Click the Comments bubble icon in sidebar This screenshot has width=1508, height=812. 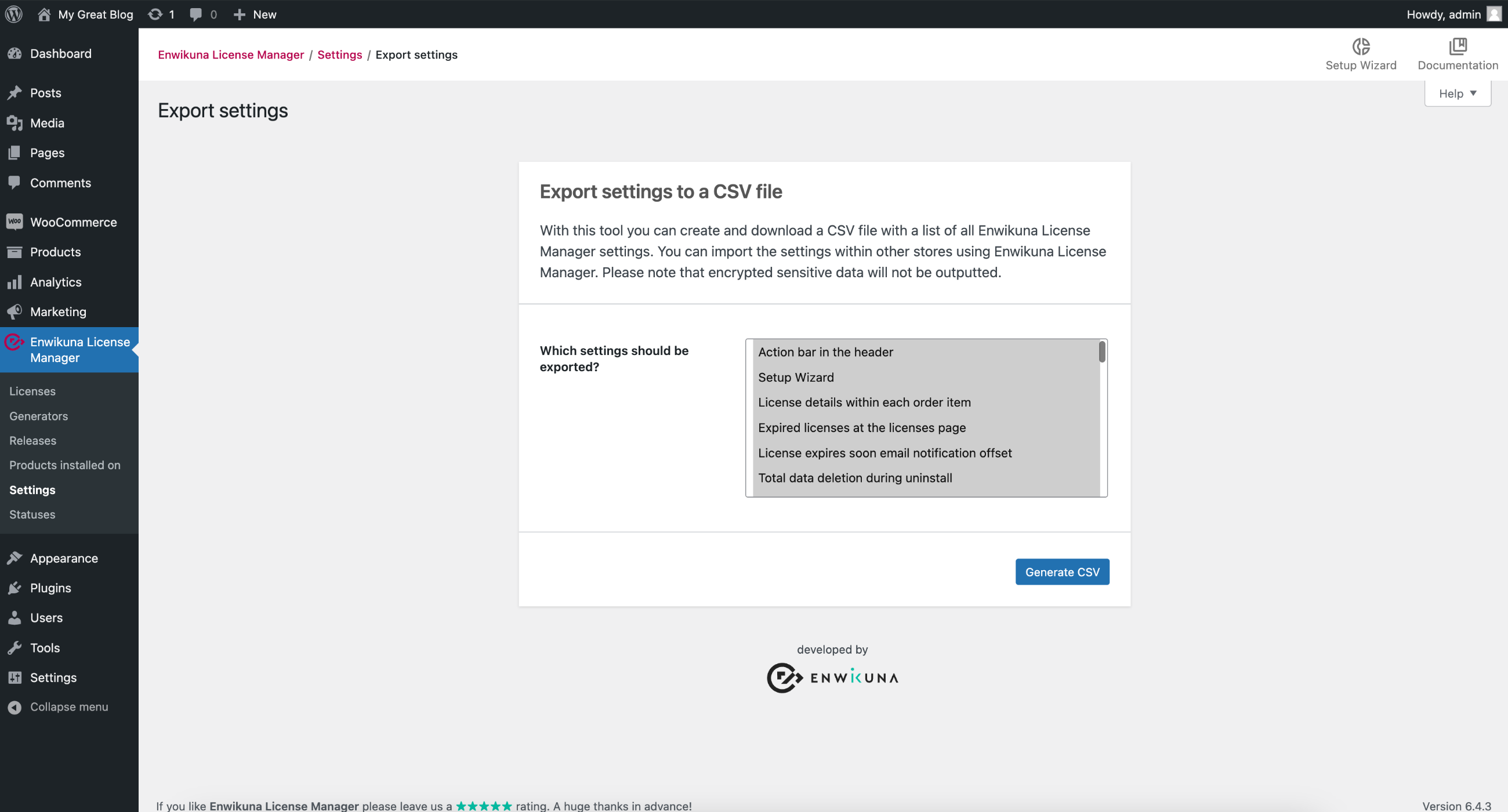tap(14, 183)
